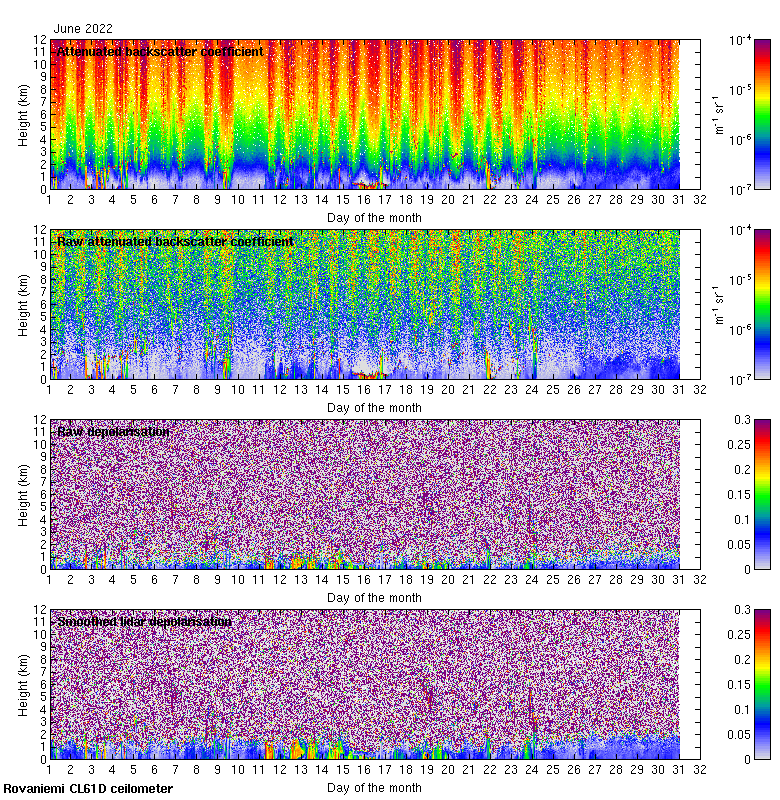
Task: Click 'Day of the month' label under top plot
Action: 375,217
